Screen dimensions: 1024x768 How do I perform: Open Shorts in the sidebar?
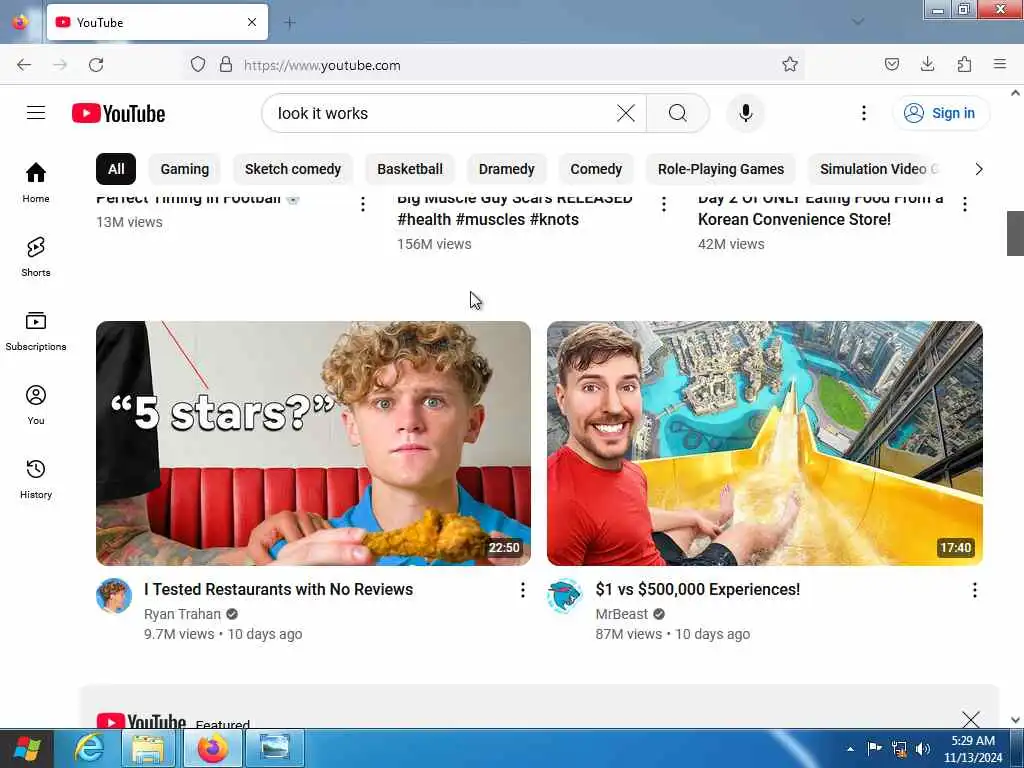point(36,257)
